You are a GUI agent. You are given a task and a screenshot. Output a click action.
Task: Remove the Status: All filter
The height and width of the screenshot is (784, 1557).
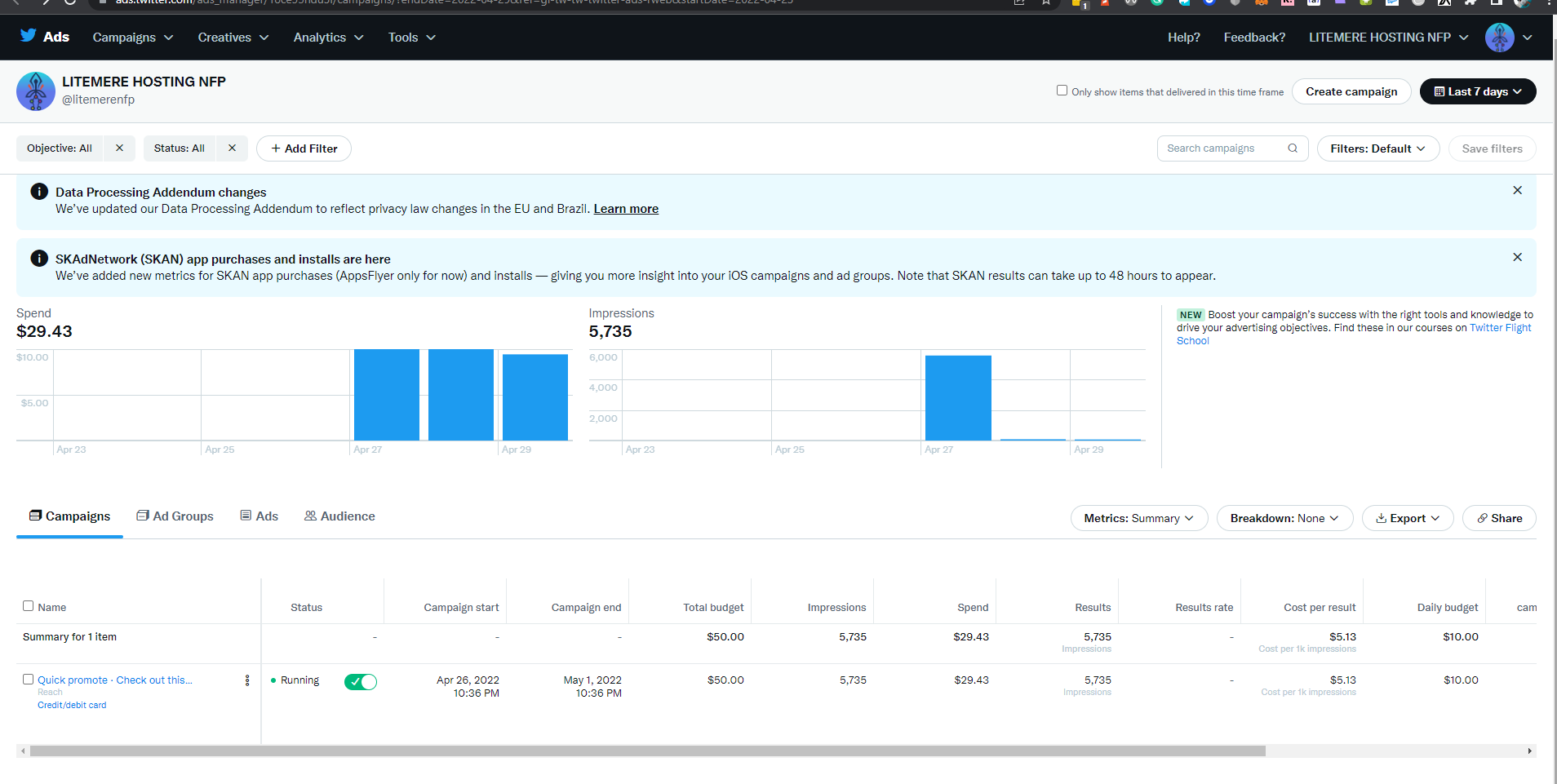pyautogui.click(x=232, y=148)
